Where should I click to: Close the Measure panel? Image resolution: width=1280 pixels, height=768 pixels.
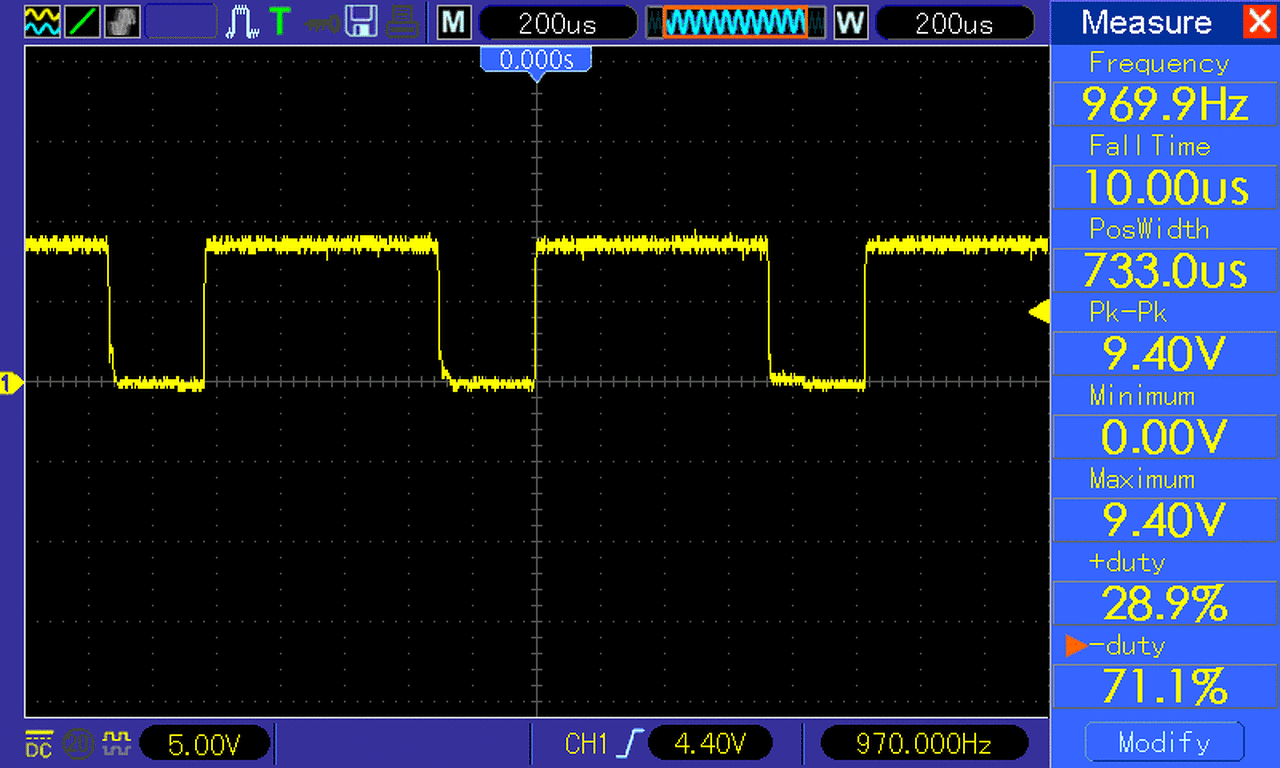click(x=1258, y=21)
